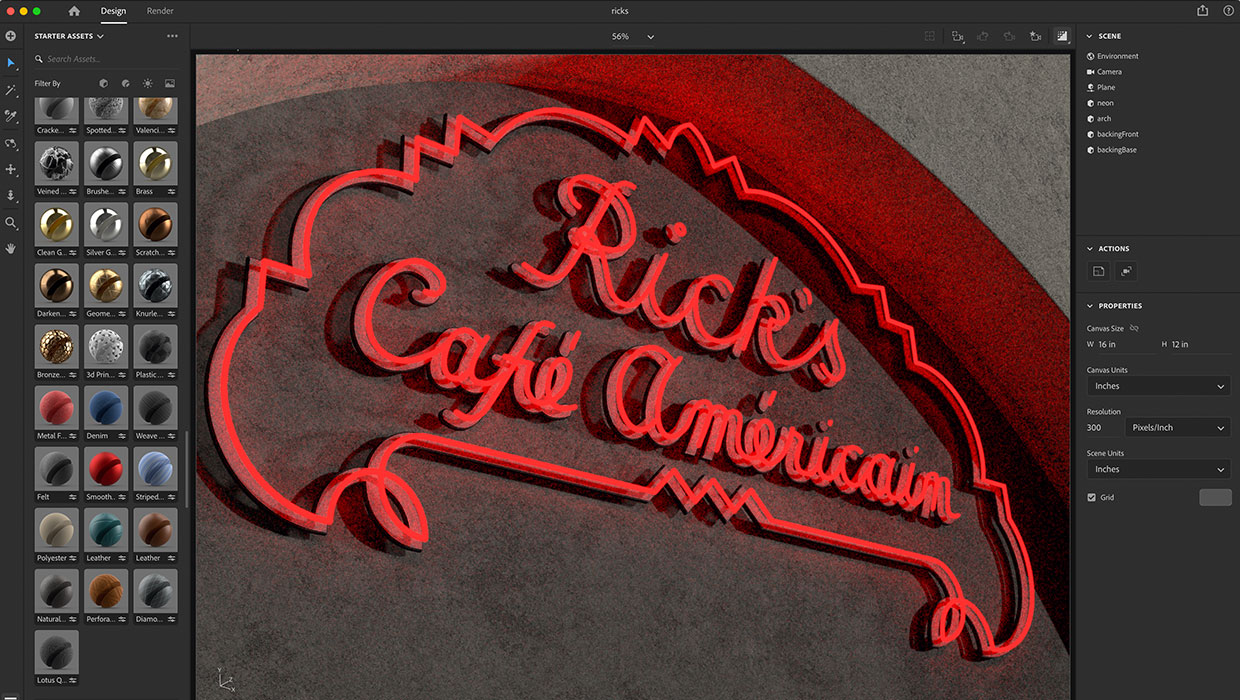
Task: Click the canvas width field 16 in
Action: (1125, 344)
